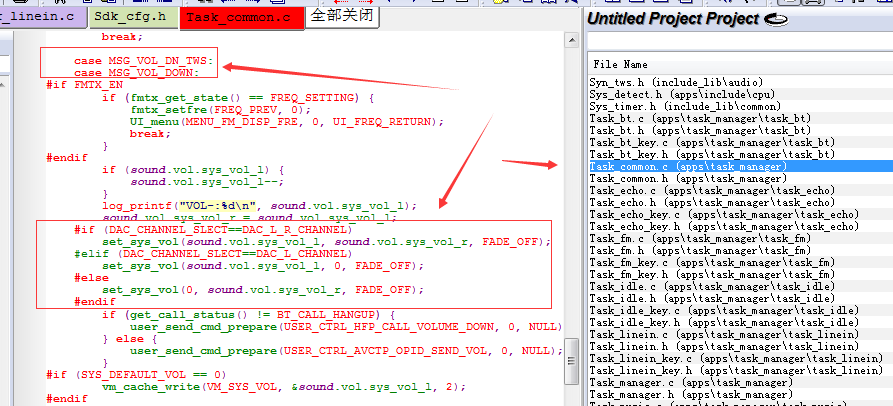
Task: Open Task_linein.h from the file list
Action: pyautogui.click(x=724, y=346)
